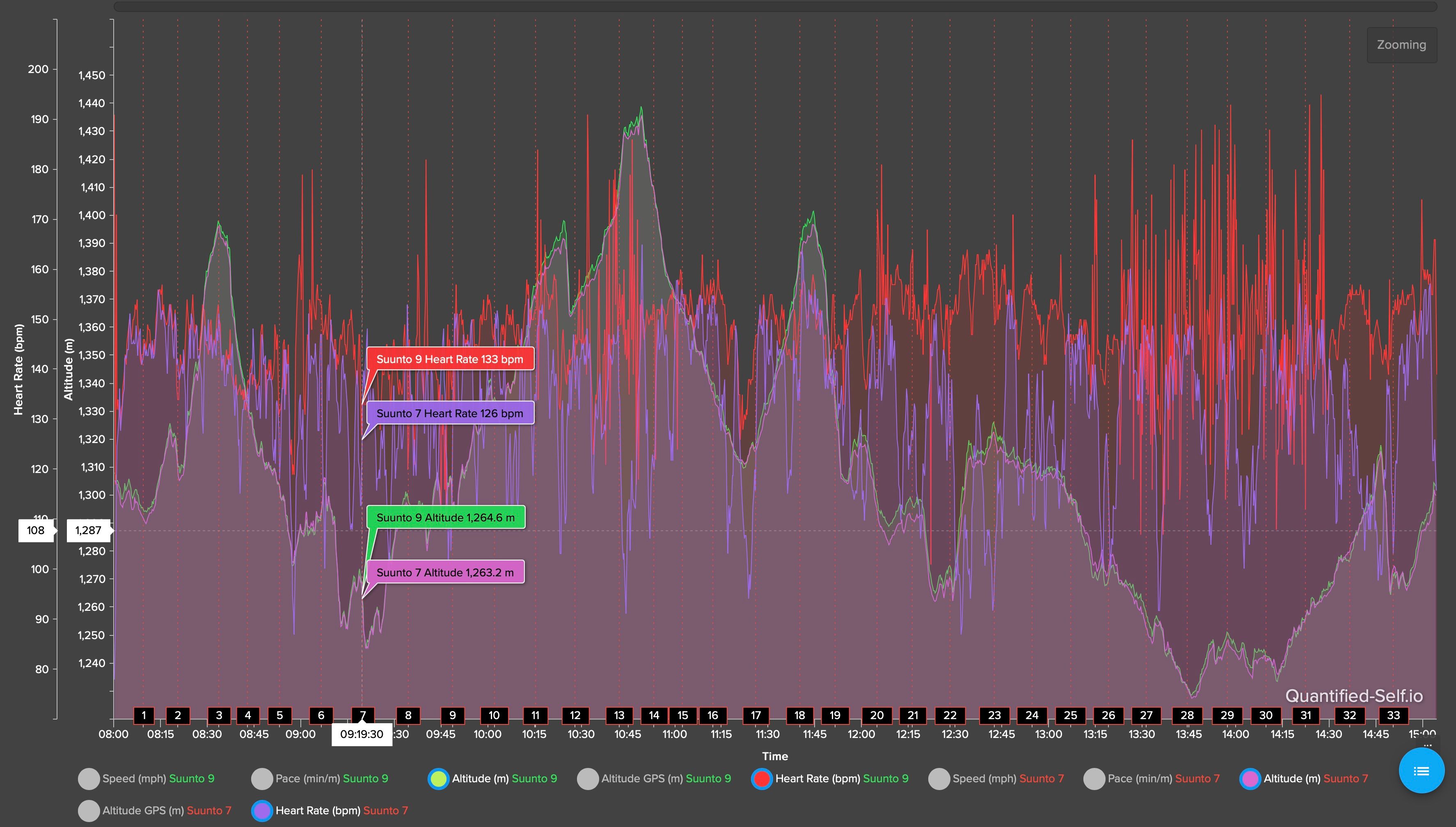The width and height of the screenshot is (1456, 827).
Task: Click the Altitude (m) axis title
Action: [x=69, y=370]
